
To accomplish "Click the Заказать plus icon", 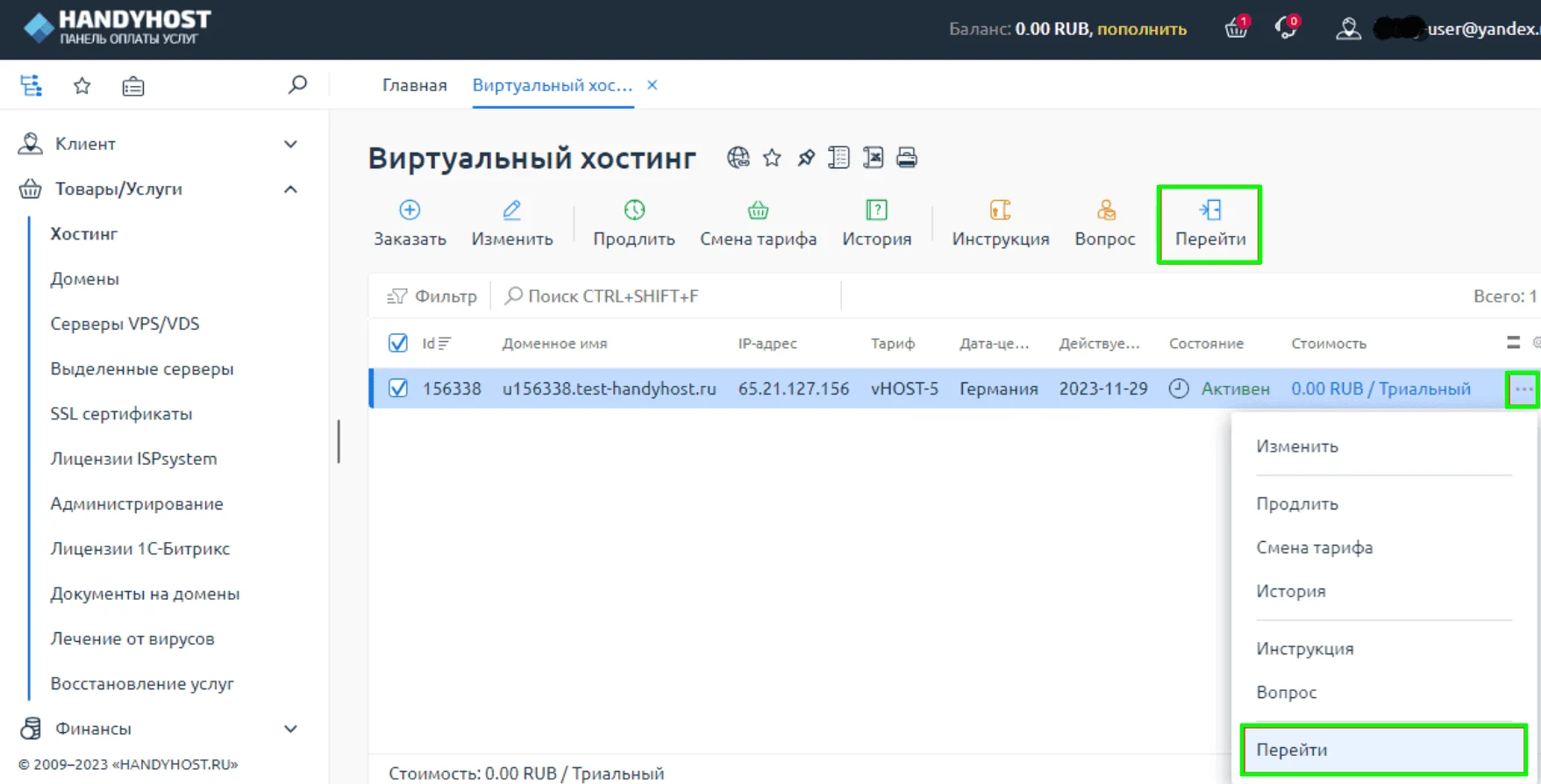I will click(410, 210).
